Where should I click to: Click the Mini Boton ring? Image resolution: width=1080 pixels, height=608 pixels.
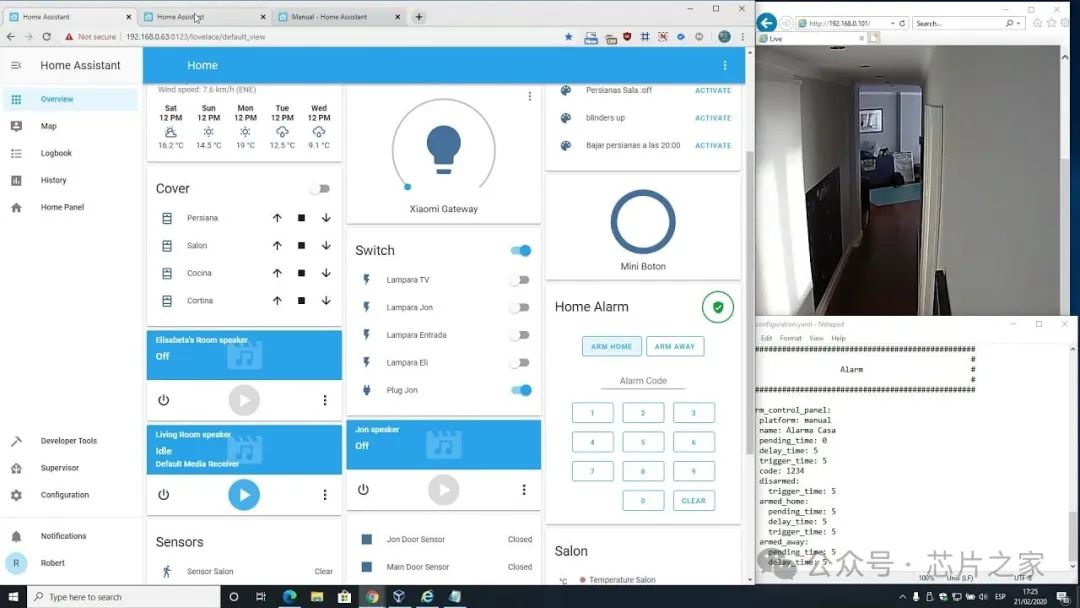pyautogui.click(x=643, y=222)
